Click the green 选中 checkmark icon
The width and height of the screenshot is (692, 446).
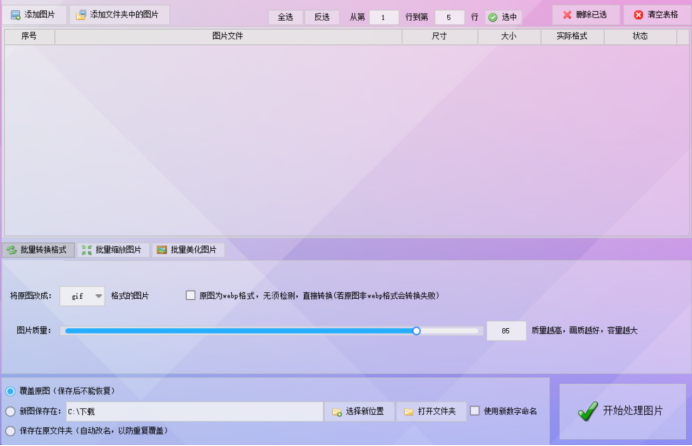(x=493, y=17)
